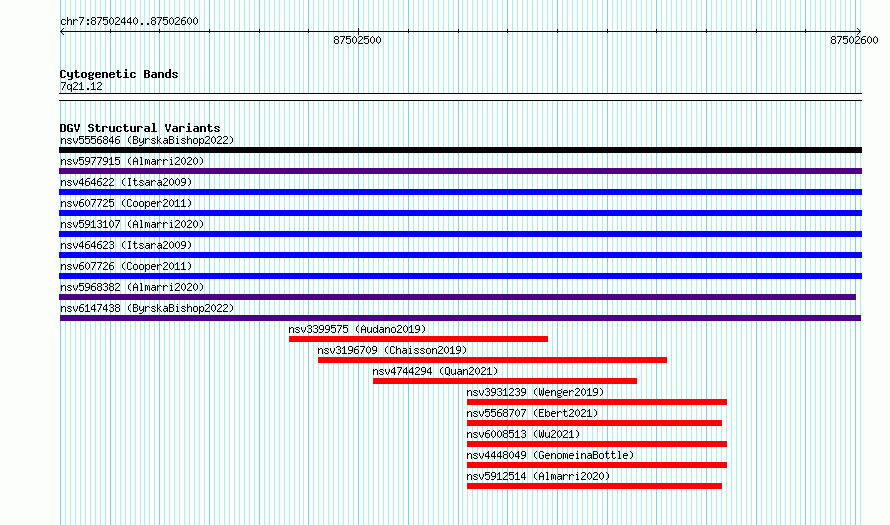Viewport: 890px width, 525px height.
Task: Select the red nsv6008513 variant bar
Action: (597, 444)
